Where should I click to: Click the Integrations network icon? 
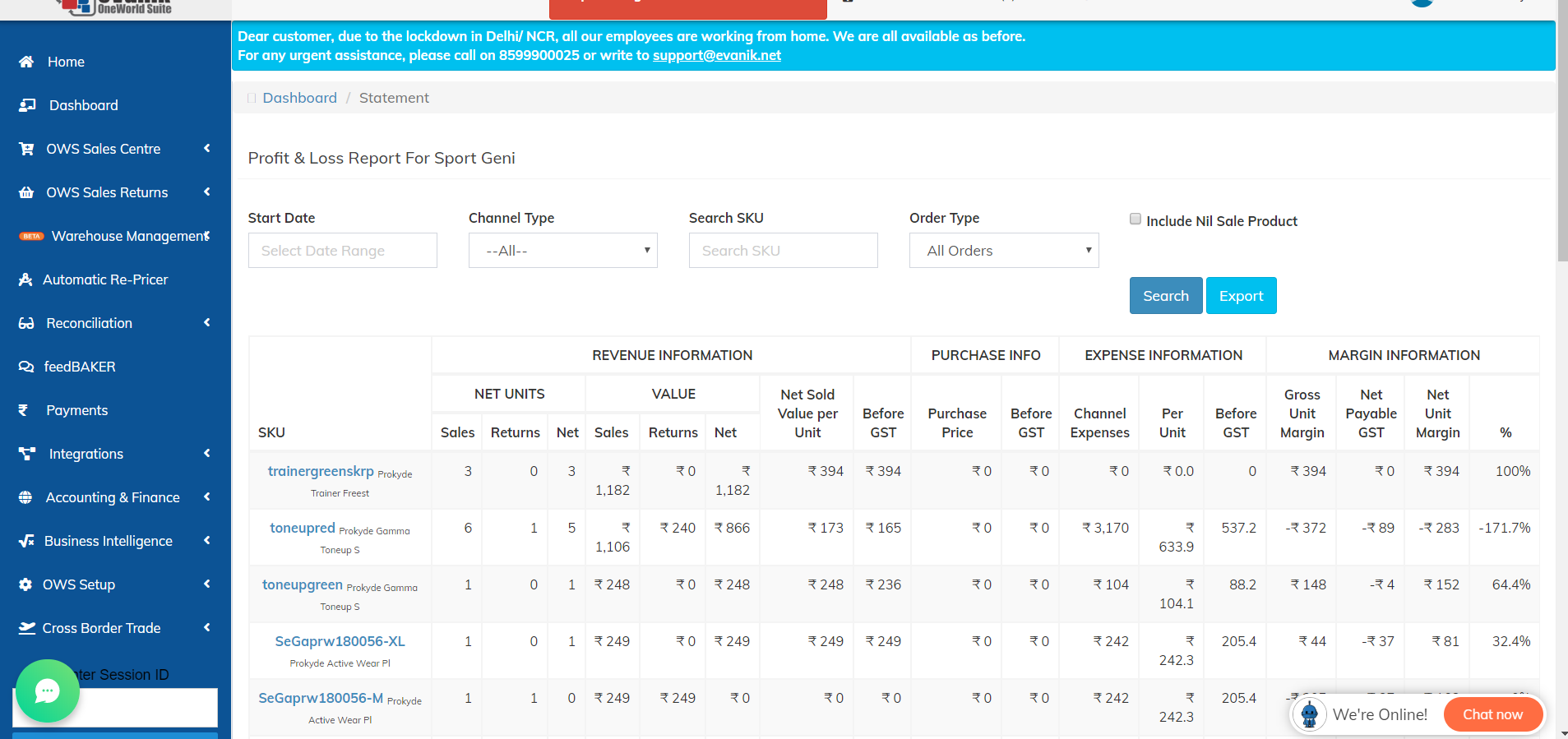(27, 454)
